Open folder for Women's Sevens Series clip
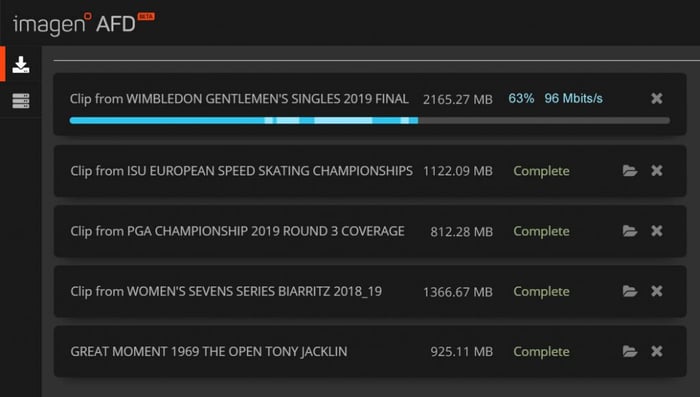The image size is (700, 397). click(x=630, y=291)
